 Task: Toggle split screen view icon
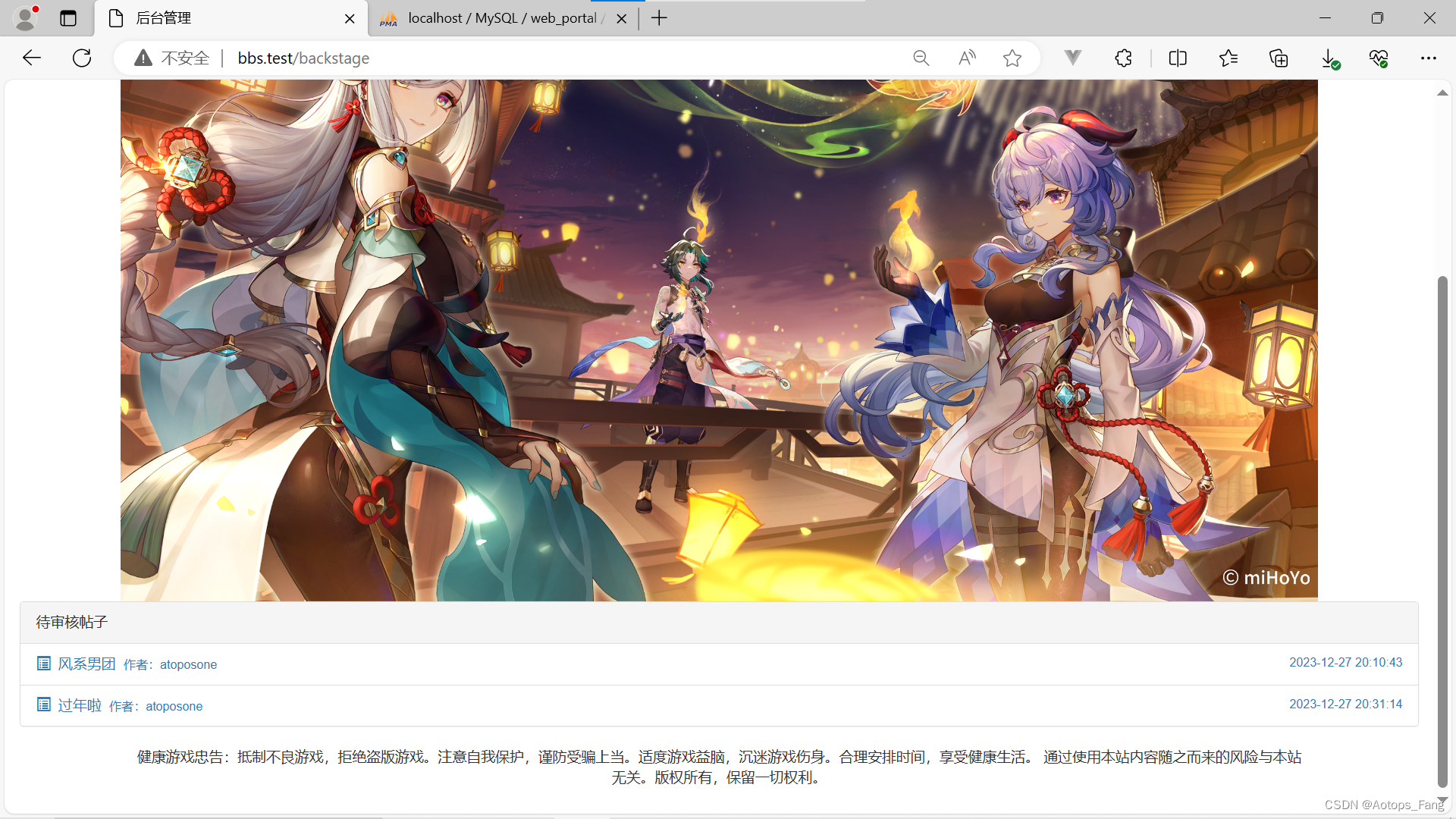[1178, 58]
